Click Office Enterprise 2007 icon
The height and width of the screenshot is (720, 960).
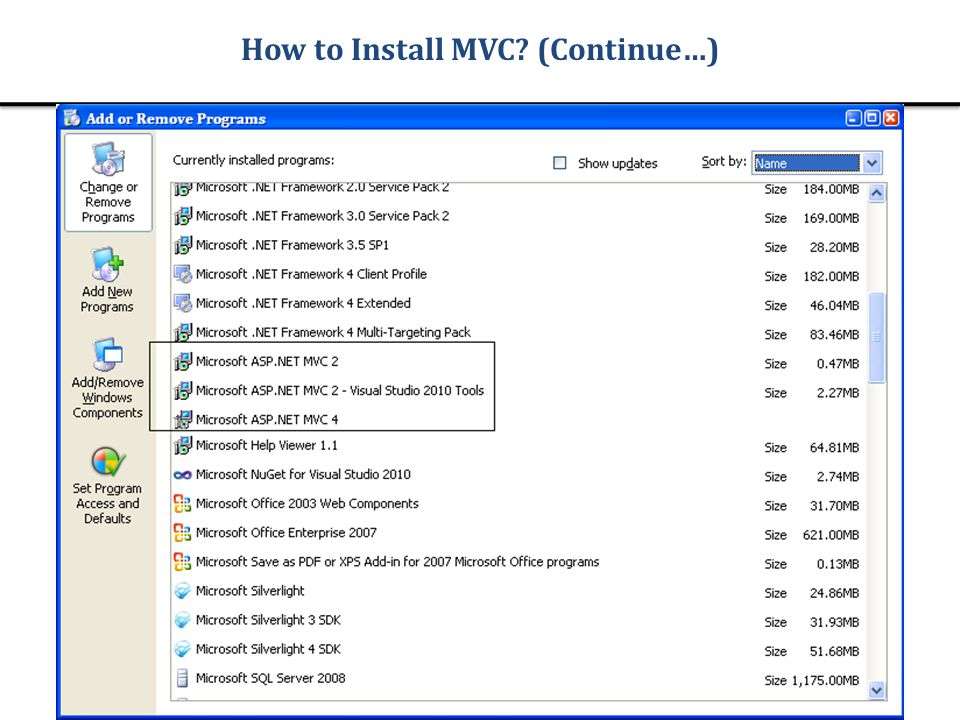click(182, 533)
